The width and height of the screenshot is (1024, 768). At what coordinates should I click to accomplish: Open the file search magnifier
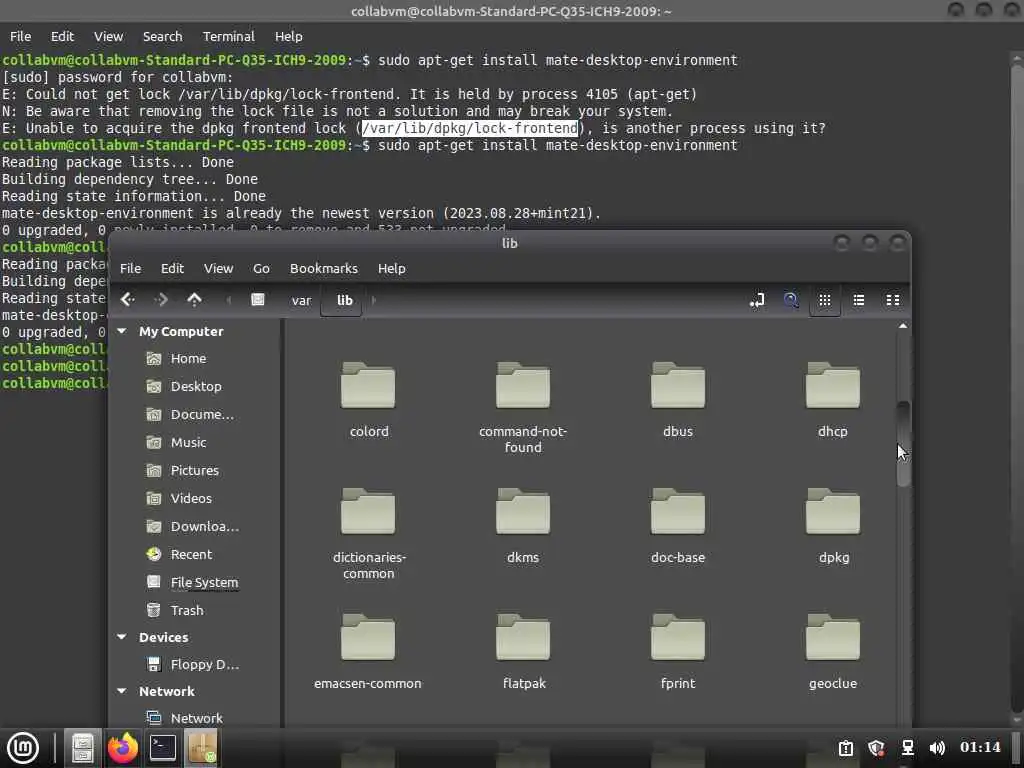[x=791, y=300]
